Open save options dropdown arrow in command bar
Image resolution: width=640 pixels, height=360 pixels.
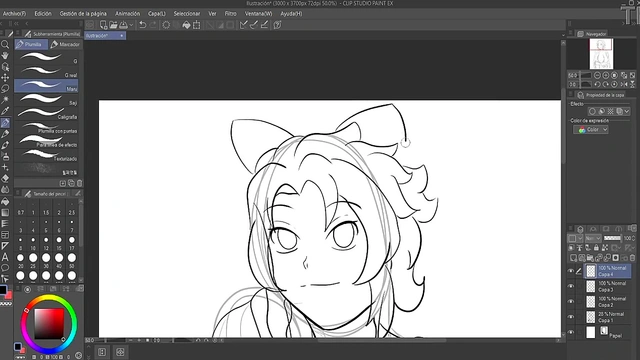click(131, 25)
